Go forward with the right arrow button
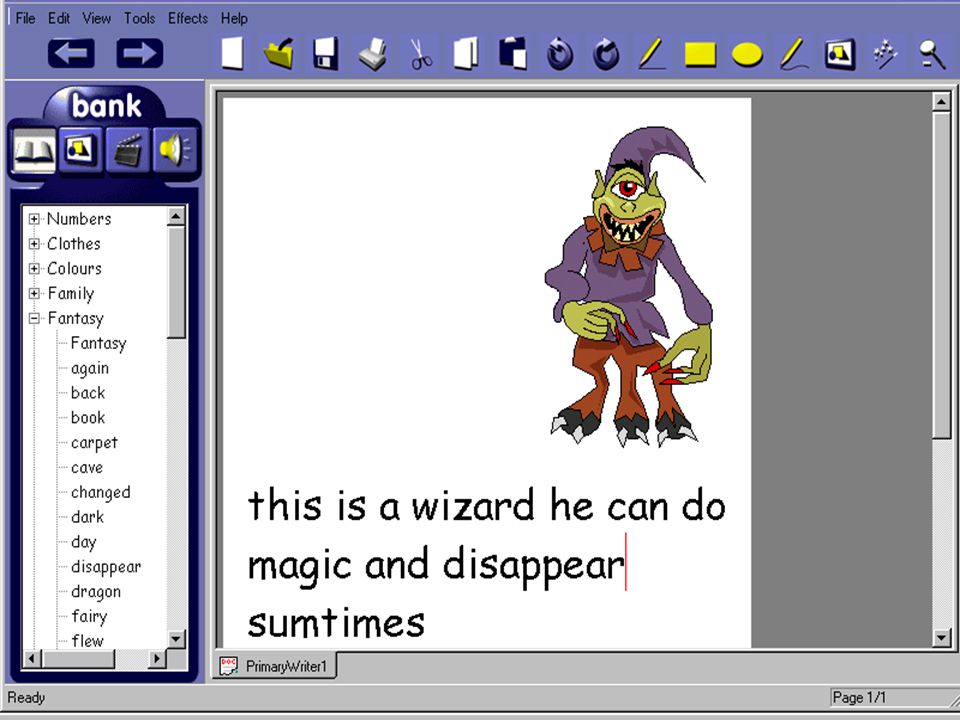 pos(140,53)
